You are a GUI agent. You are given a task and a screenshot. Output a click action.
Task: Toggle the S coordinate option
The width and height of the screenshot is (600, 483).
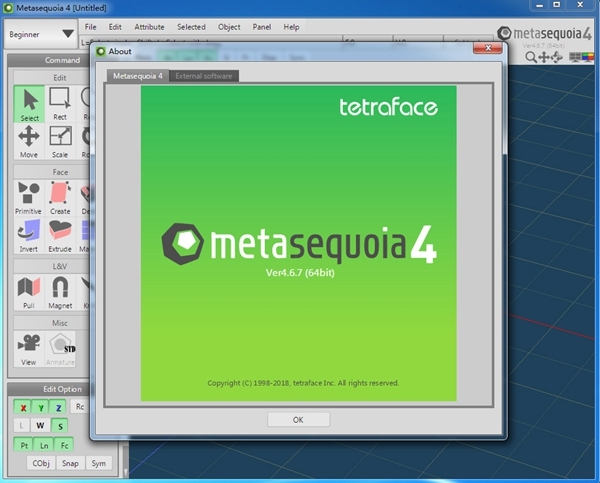pos(60,426)
